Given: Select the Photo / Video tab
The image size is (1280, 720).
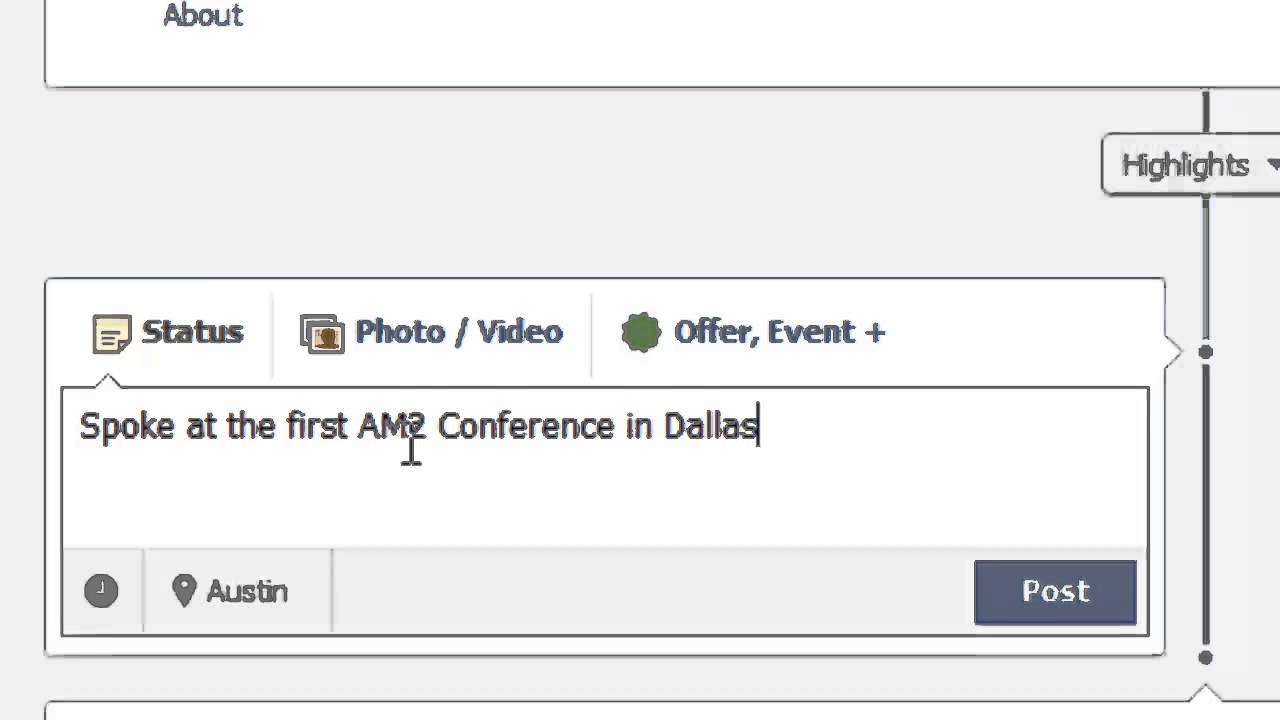Looking at the screenshot, I should (x=458, y=332).
